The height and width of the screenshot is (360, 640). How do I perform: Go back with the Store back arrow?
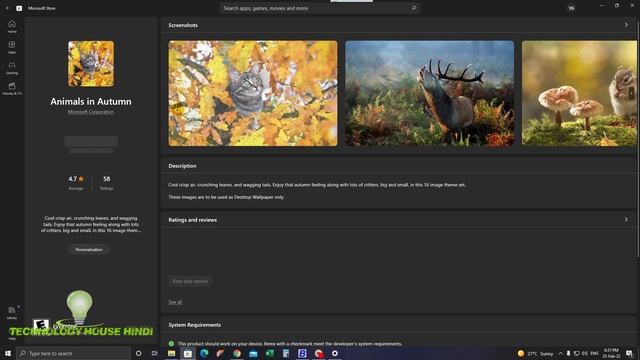click(x=7, y=8)
